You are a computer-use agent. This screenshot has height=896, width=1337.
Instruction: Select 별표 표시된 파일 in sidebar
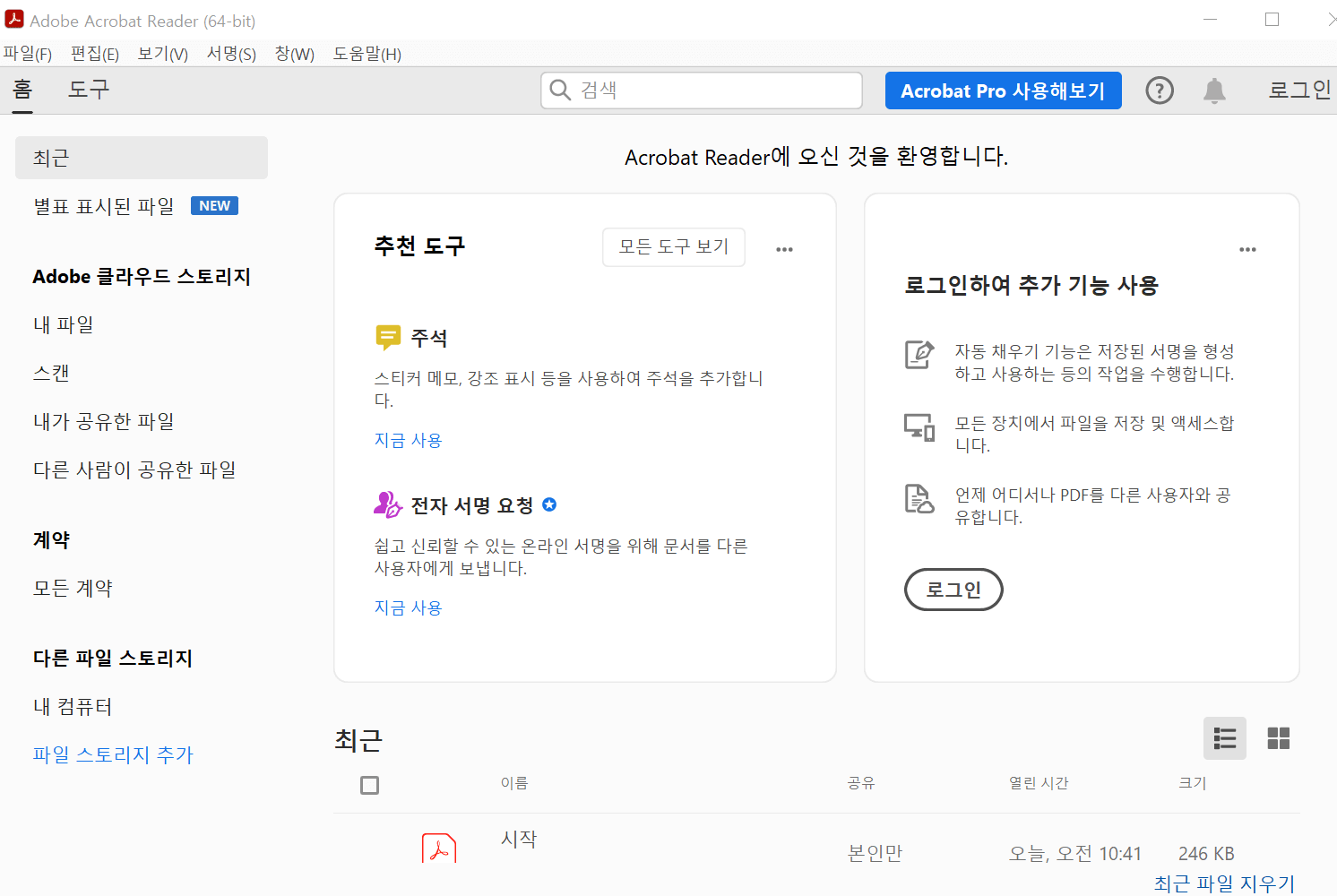[x=104, y=206]
